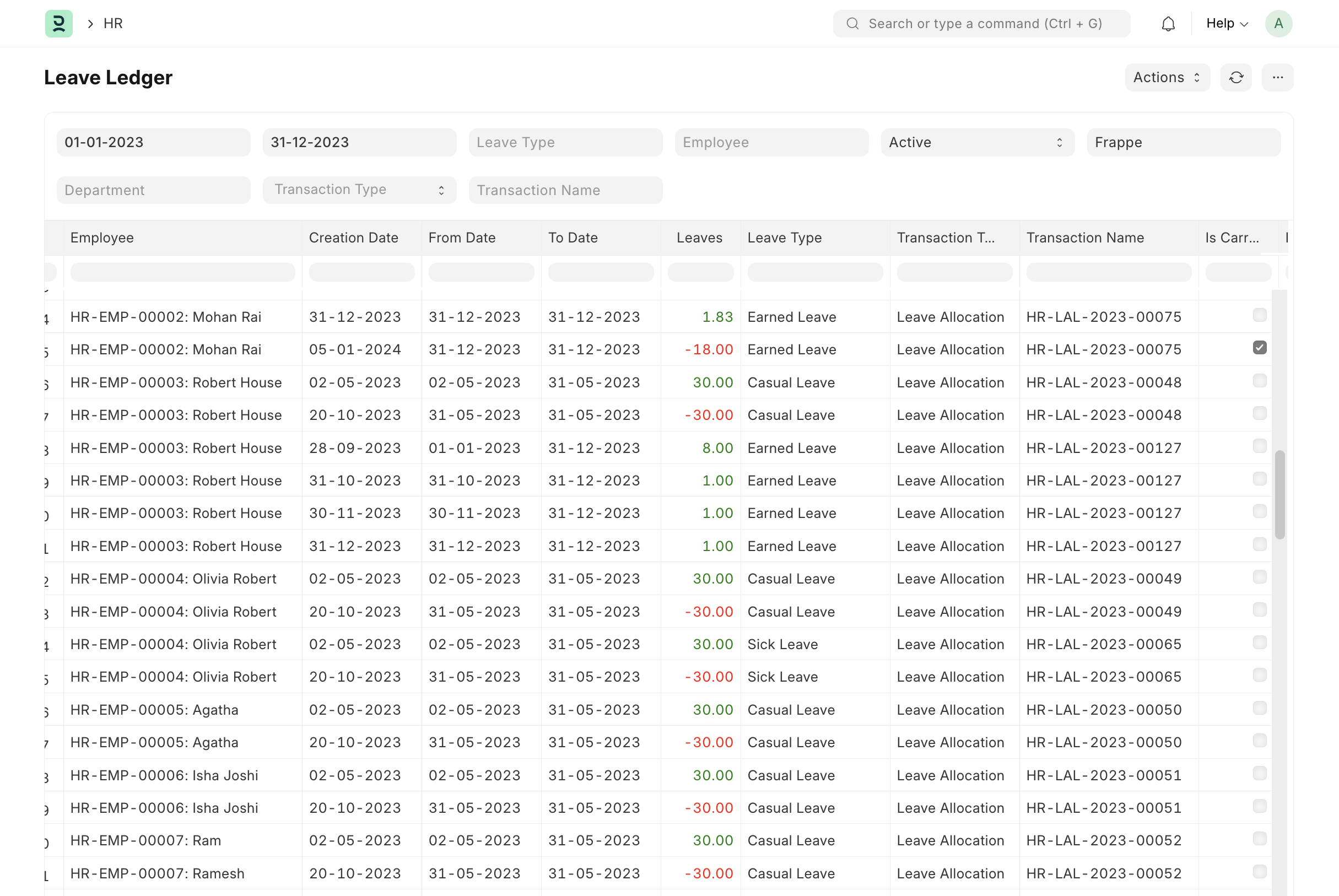1339x896 pixels.
Task: Click the Leave Ledger page title
Action: pyautogui.click(x=108, y=77)
